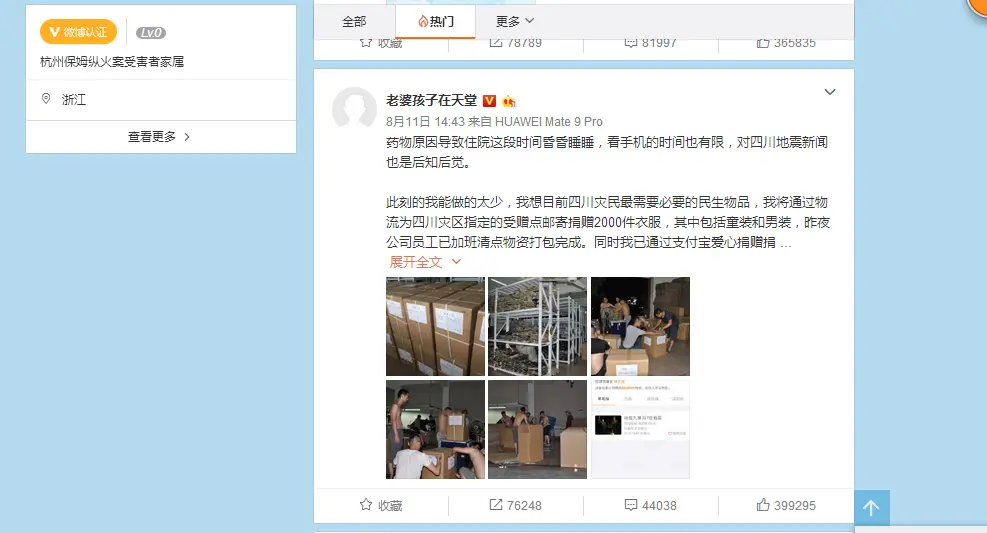The image size is (987, 533).
Task: Like the post with 399295 thumbs-up
Action: [763, 505]
